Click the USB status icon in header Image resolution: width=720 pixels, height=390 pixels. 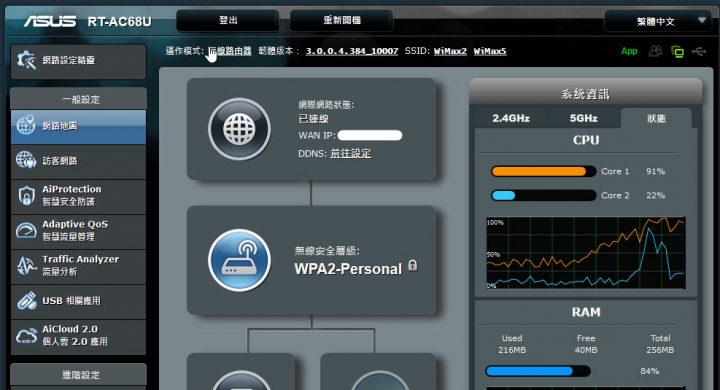point(699,51)
